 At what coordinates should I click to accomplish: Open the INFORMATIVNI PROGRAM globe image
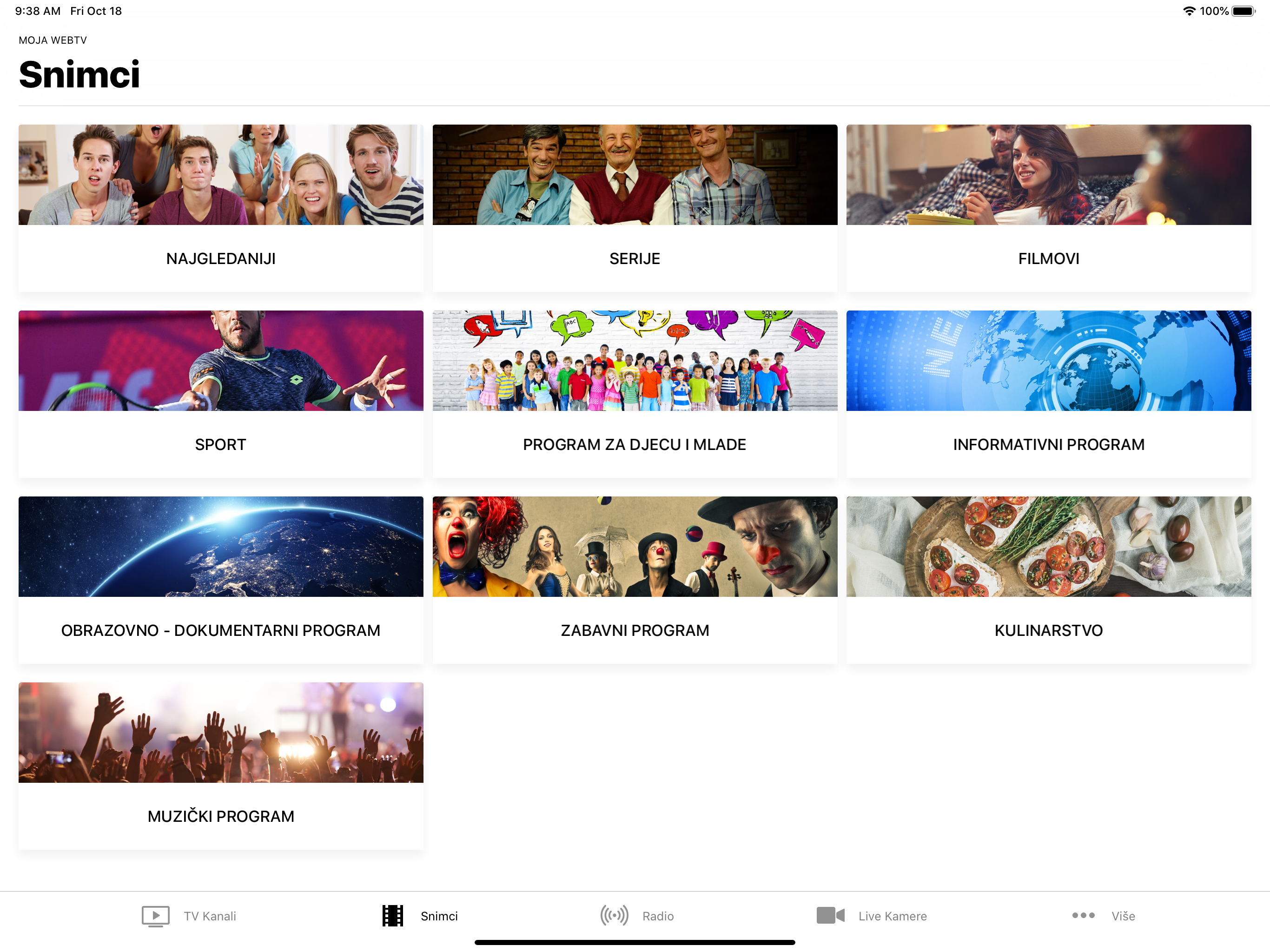pyautogui.click(x=1049, y=361)
